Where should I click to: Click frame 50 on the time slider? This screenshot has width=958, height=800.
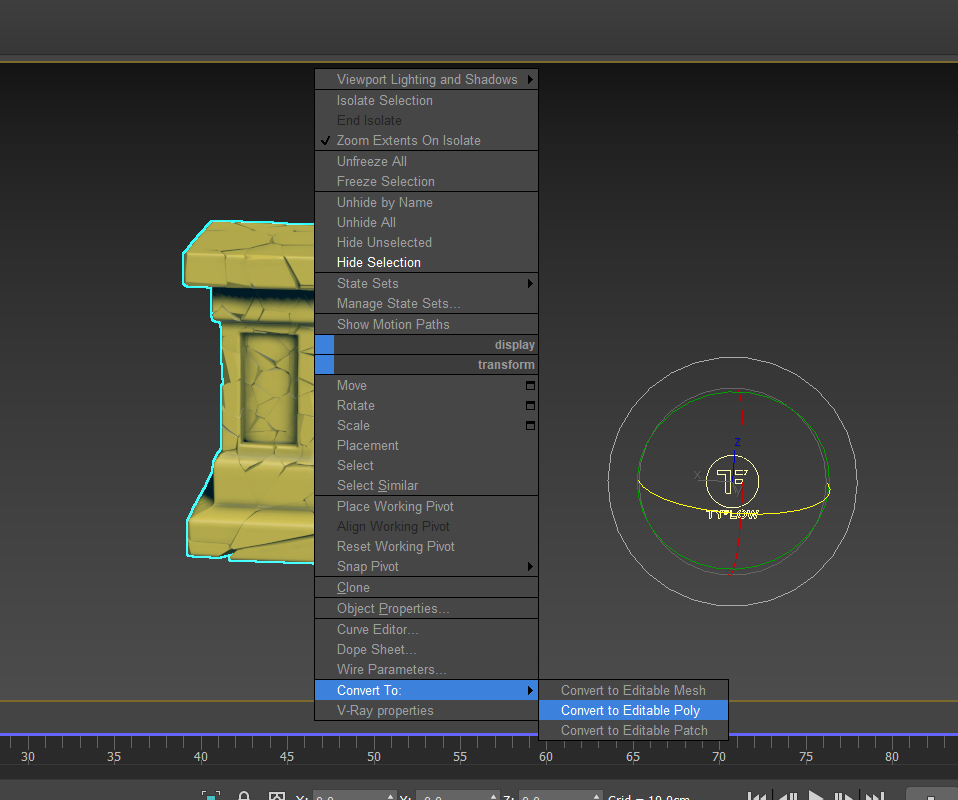(373, 756)
